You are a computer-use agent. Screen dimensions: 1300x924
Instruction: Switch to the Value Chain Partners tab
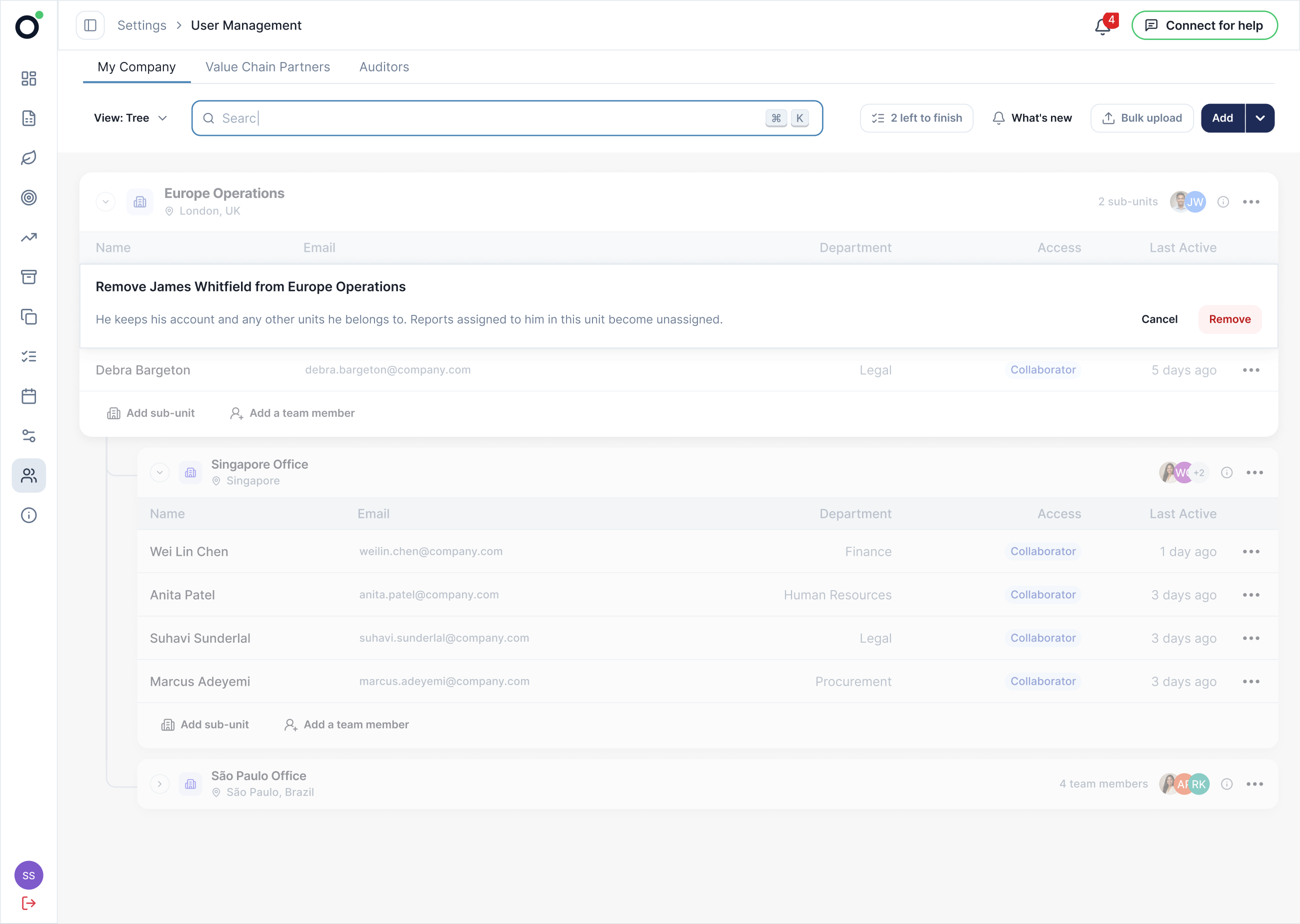coord(267,67)
